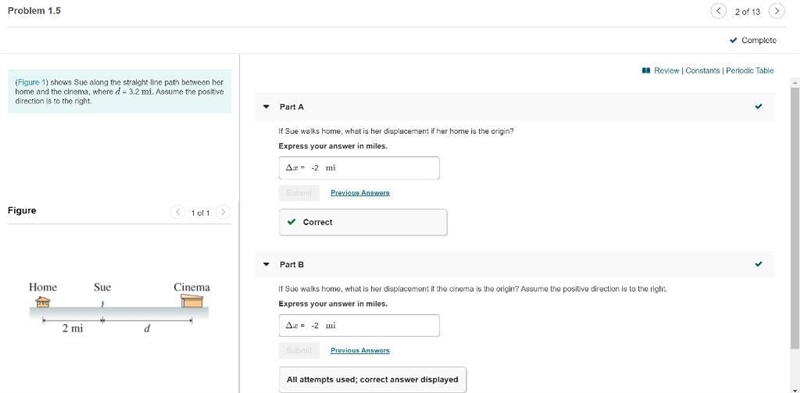This screenshot has width=800, height=393.
Task: Go to previous problem arrow
Action: pyautogui.click(x=718, y=11)
